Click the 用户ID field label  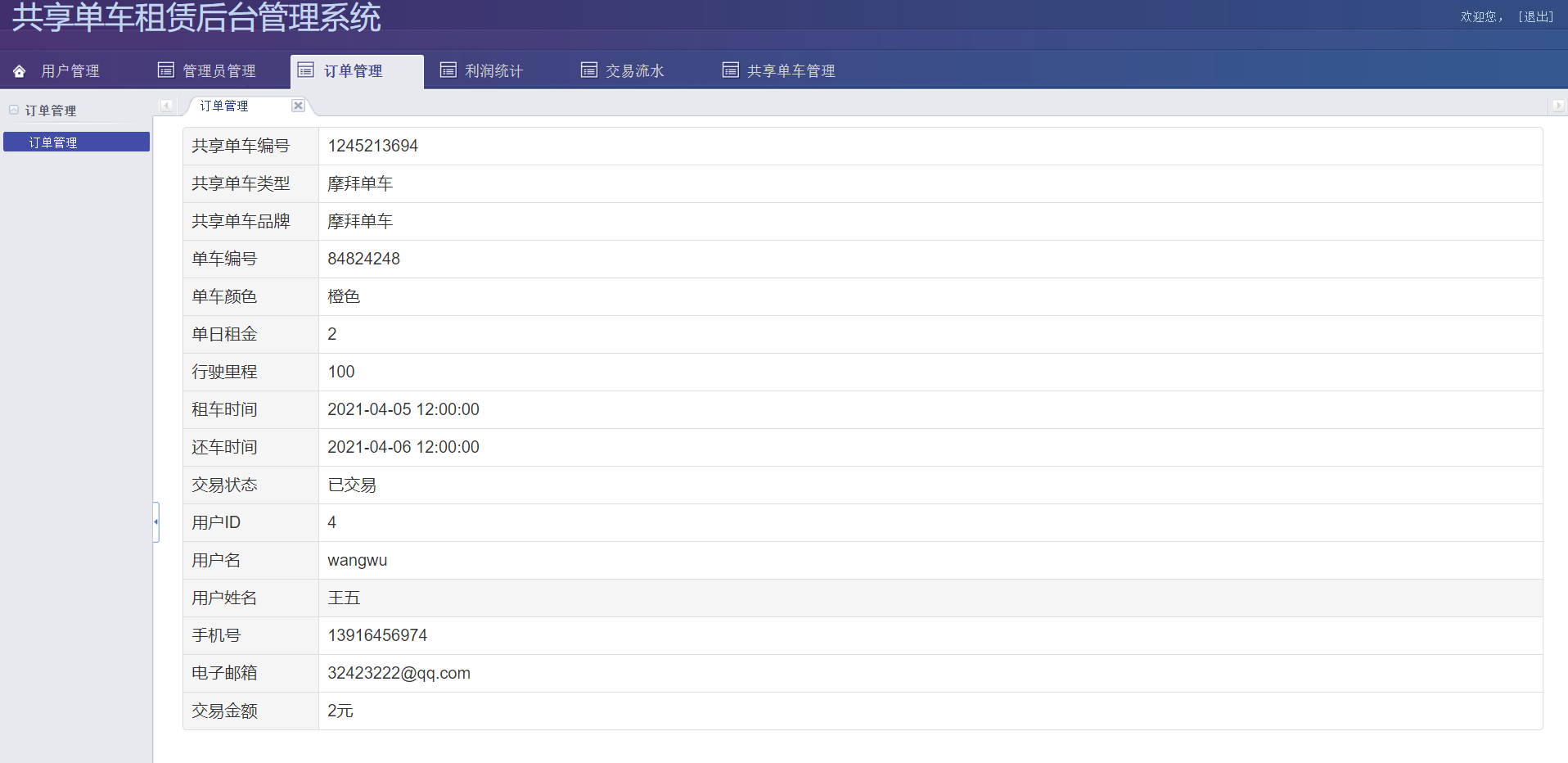(216, 522)
